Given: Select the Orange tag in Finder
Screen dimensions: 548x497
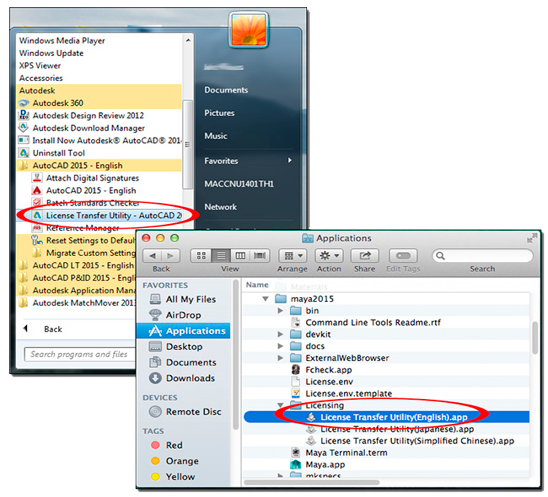Looking at the screenshot, I should click(x=175, y=461).
